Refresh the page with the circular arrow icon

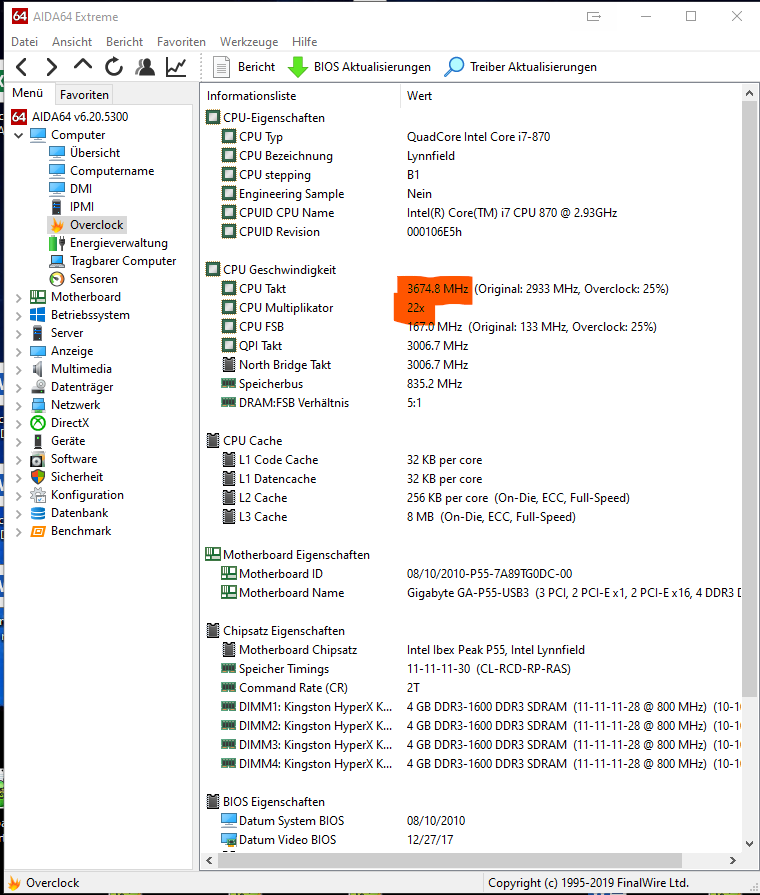[114, 67]
